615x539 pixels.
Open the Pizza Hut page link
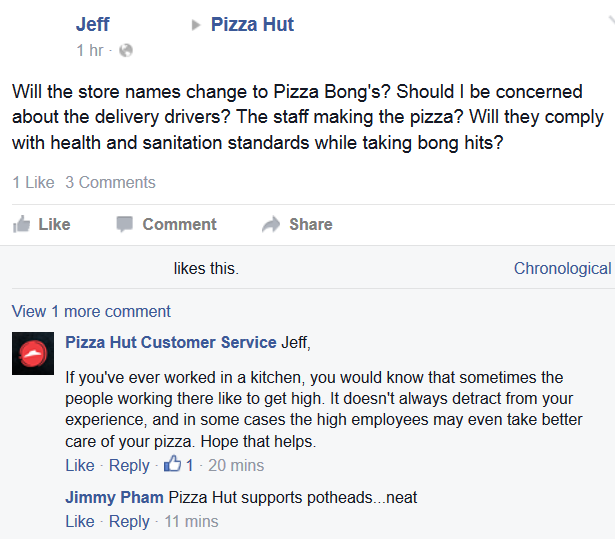click(252, 24)
